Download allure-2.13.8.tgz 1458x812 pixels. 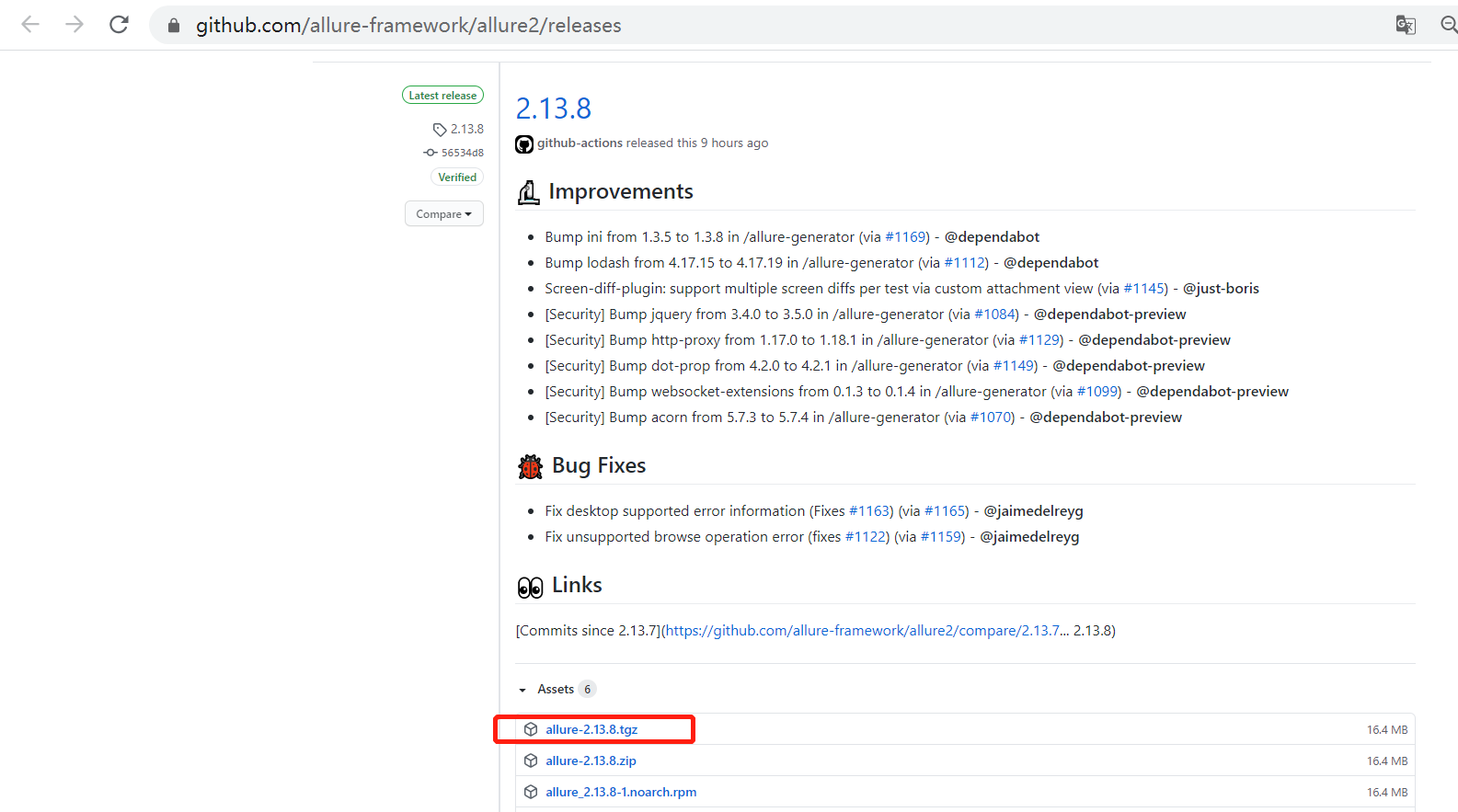pyautogui.click(x=591, y=729)
